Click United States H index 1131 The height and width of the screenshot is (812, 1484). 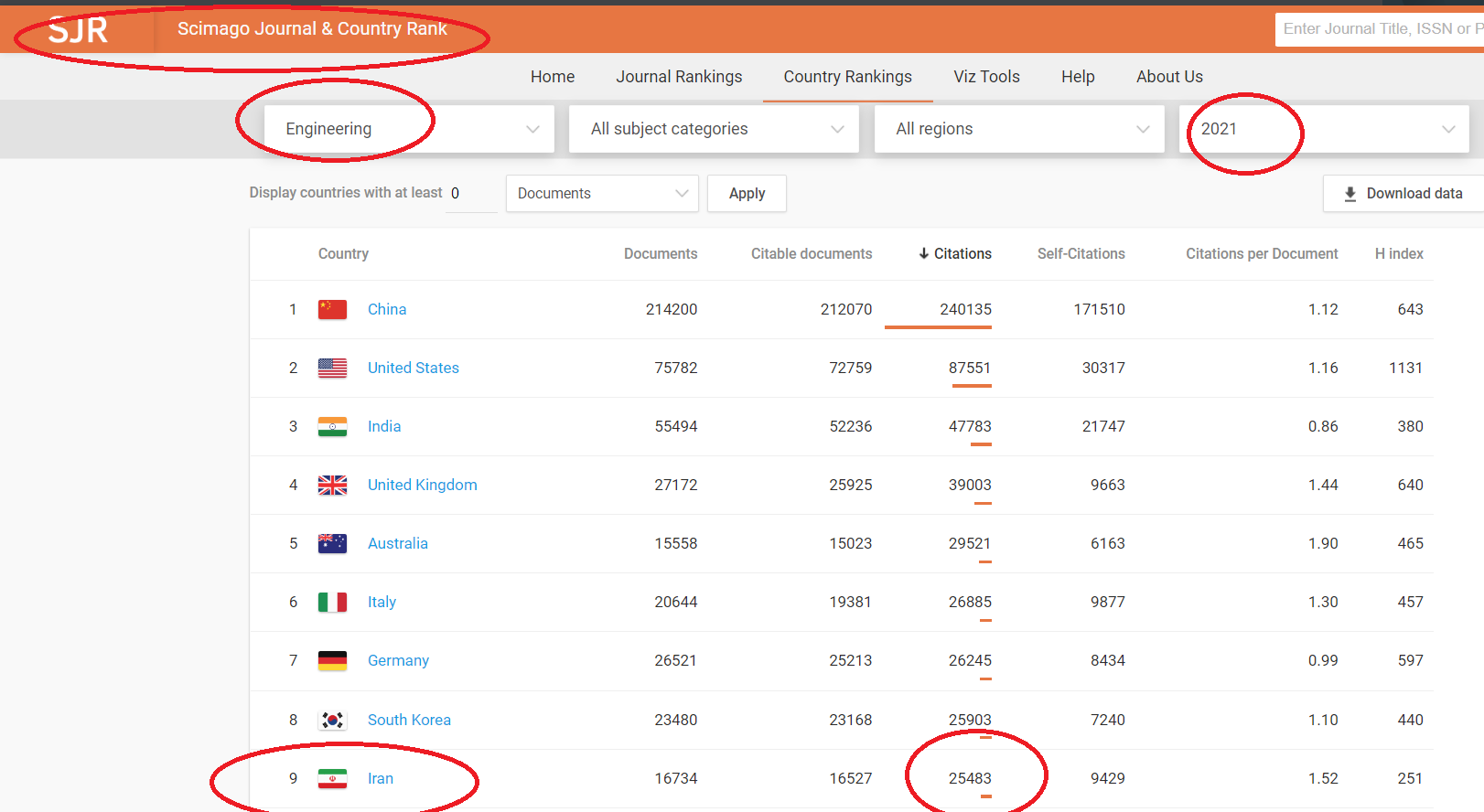[1405, 368]
